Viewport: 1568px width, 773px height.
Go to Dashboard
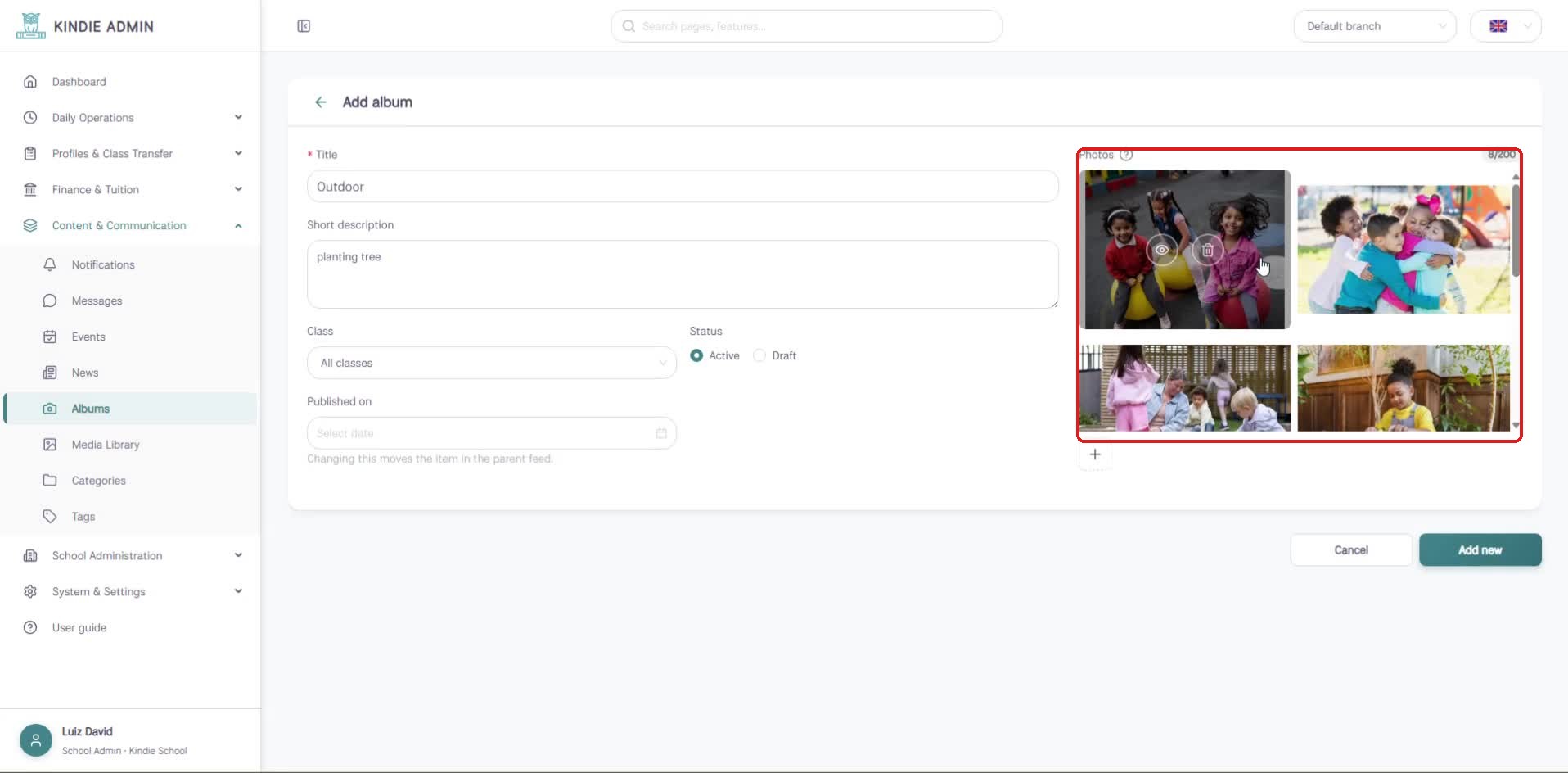point(79,82)
